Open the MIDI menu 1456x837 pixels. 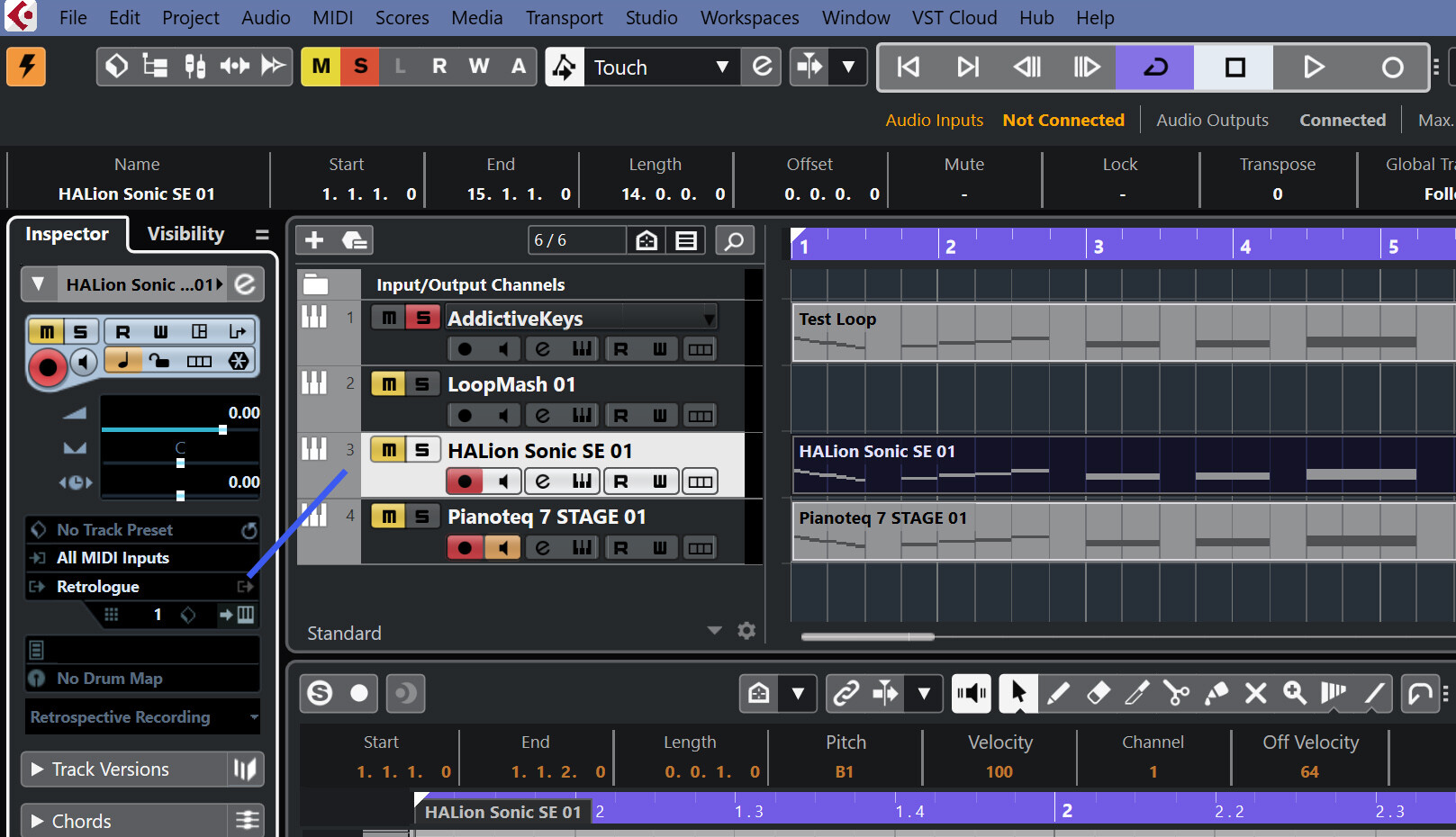coord(332,18)
